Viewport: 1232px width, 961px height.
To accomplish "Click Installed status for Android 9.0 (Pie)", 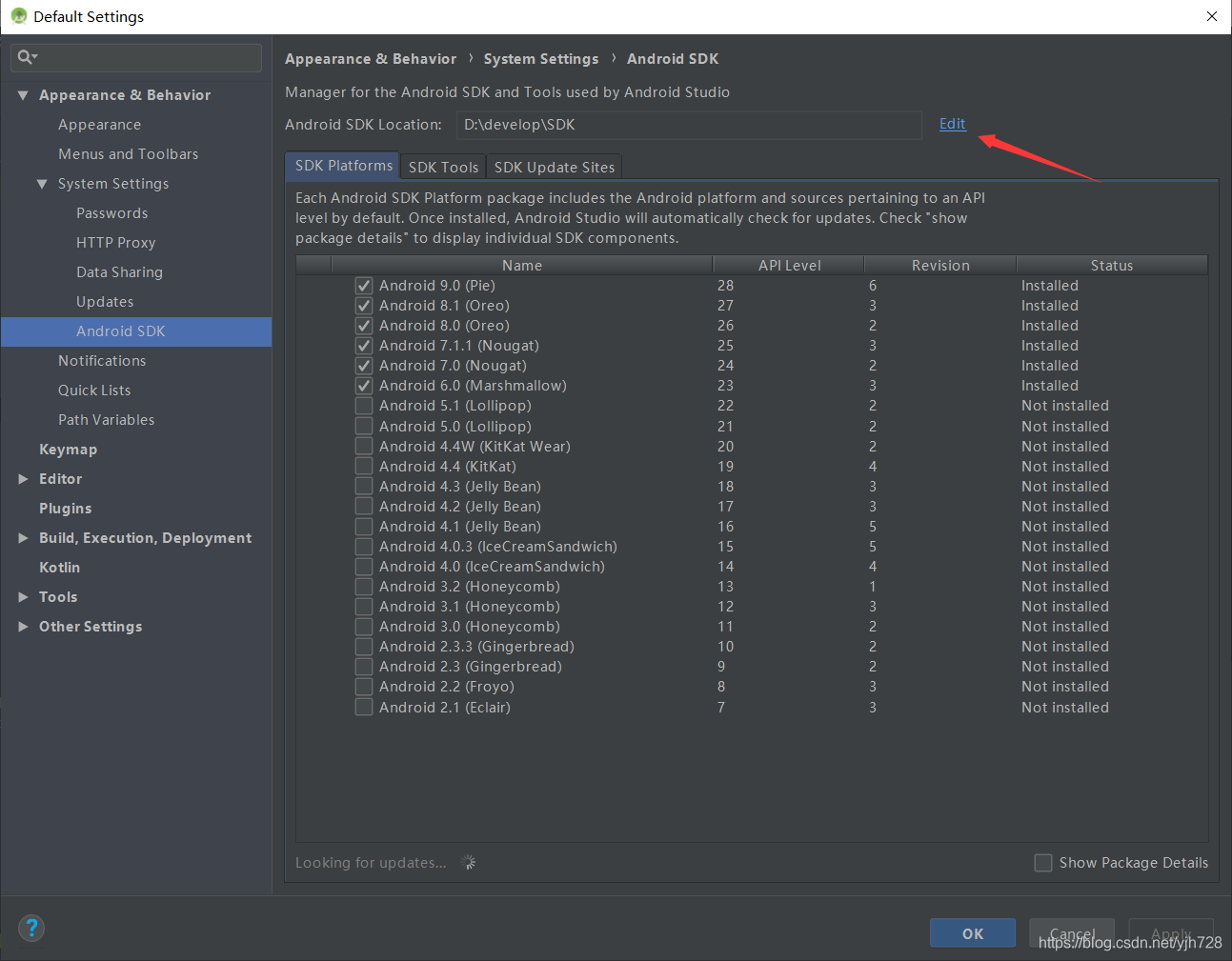I will 1050,286.
